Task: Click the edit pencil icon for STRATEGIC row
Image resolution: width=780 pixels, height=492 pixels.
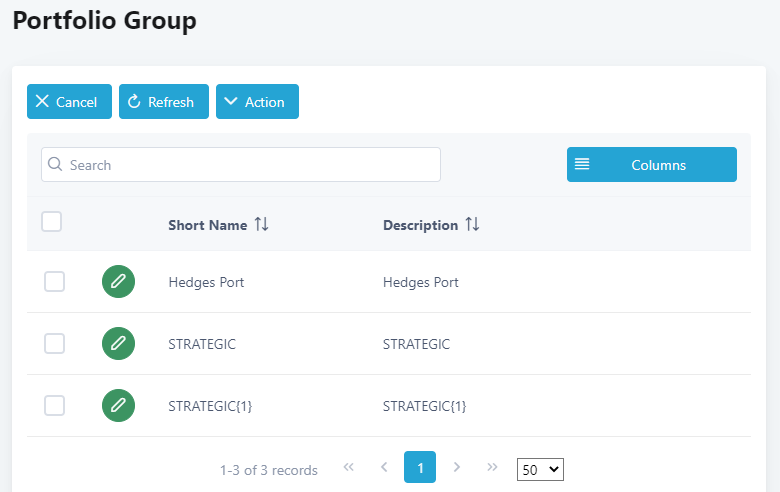Action: [x=118, y=344]
